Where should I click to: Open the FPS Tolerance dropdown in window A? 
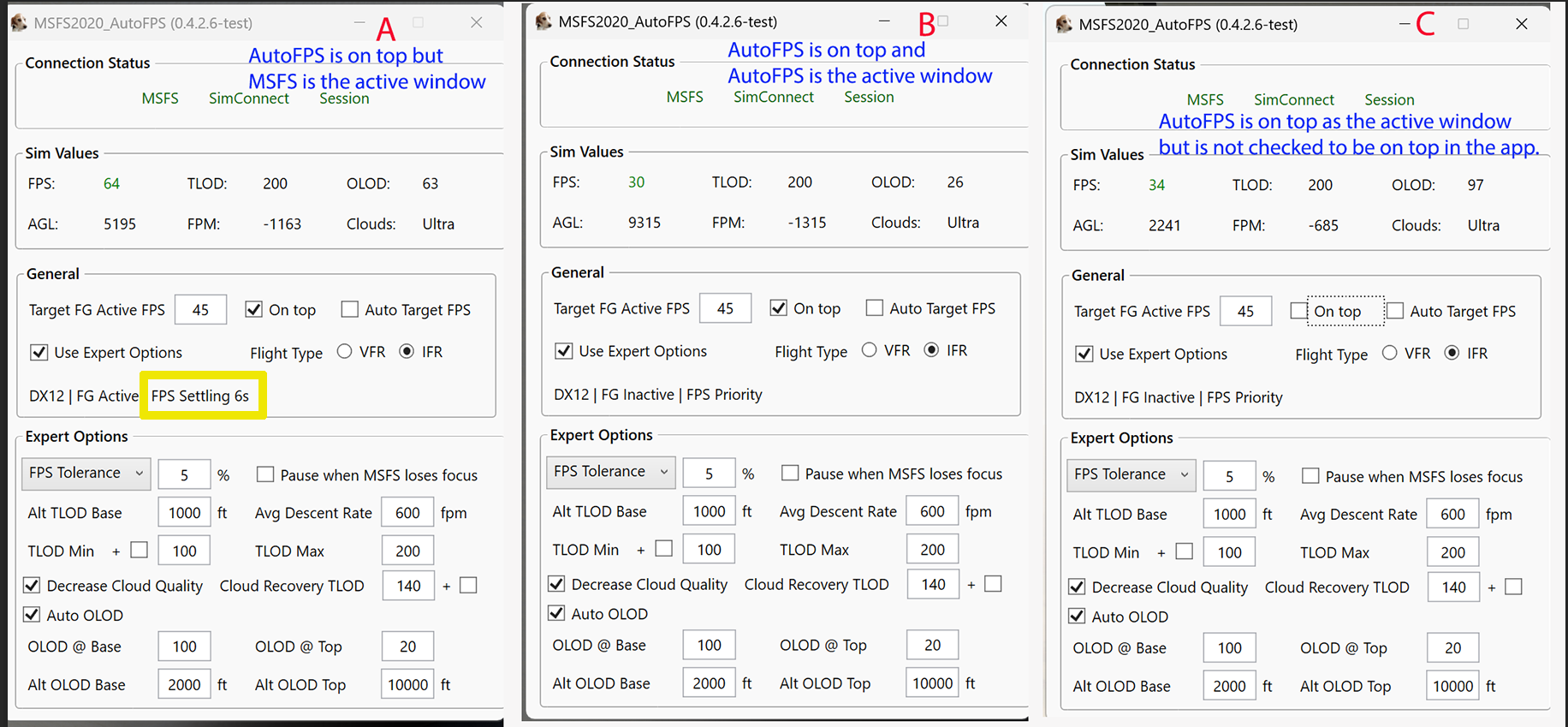[86, 474]
